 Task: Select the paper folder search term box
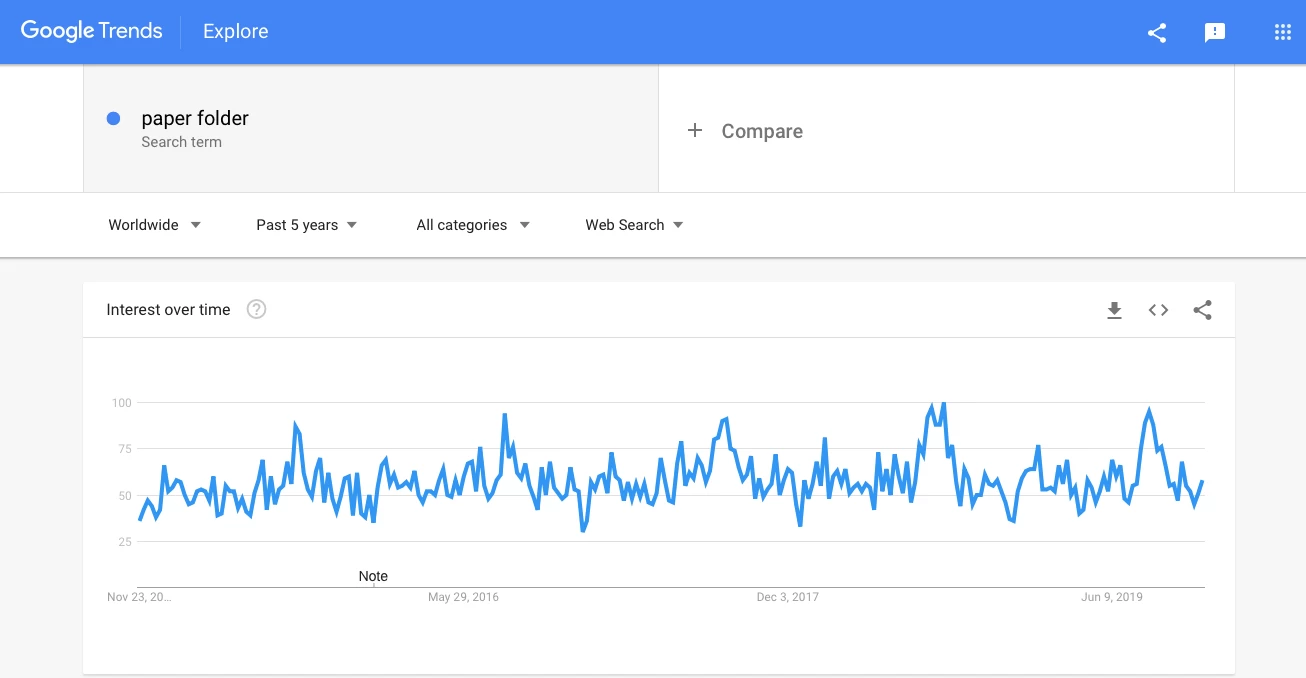pos(371,129)
